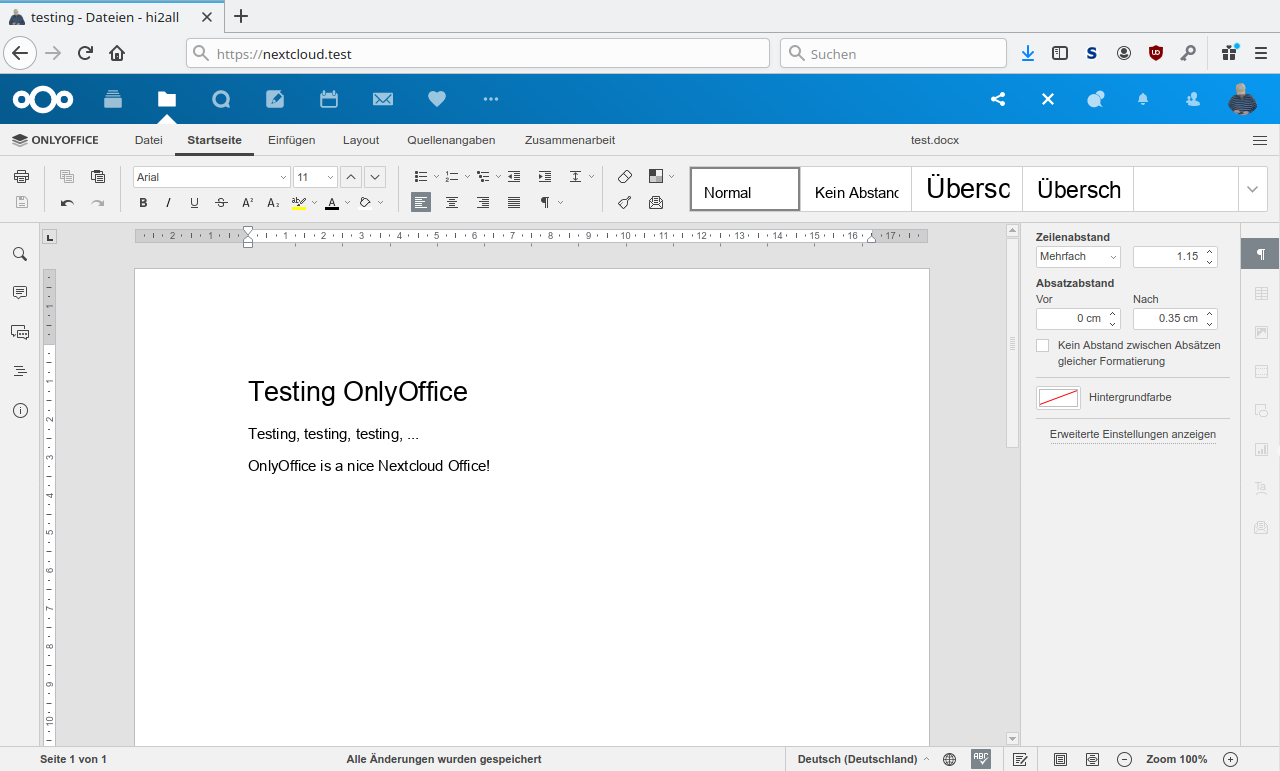
Task: Open Nextcloud notifications bell
Action: 1143,99
